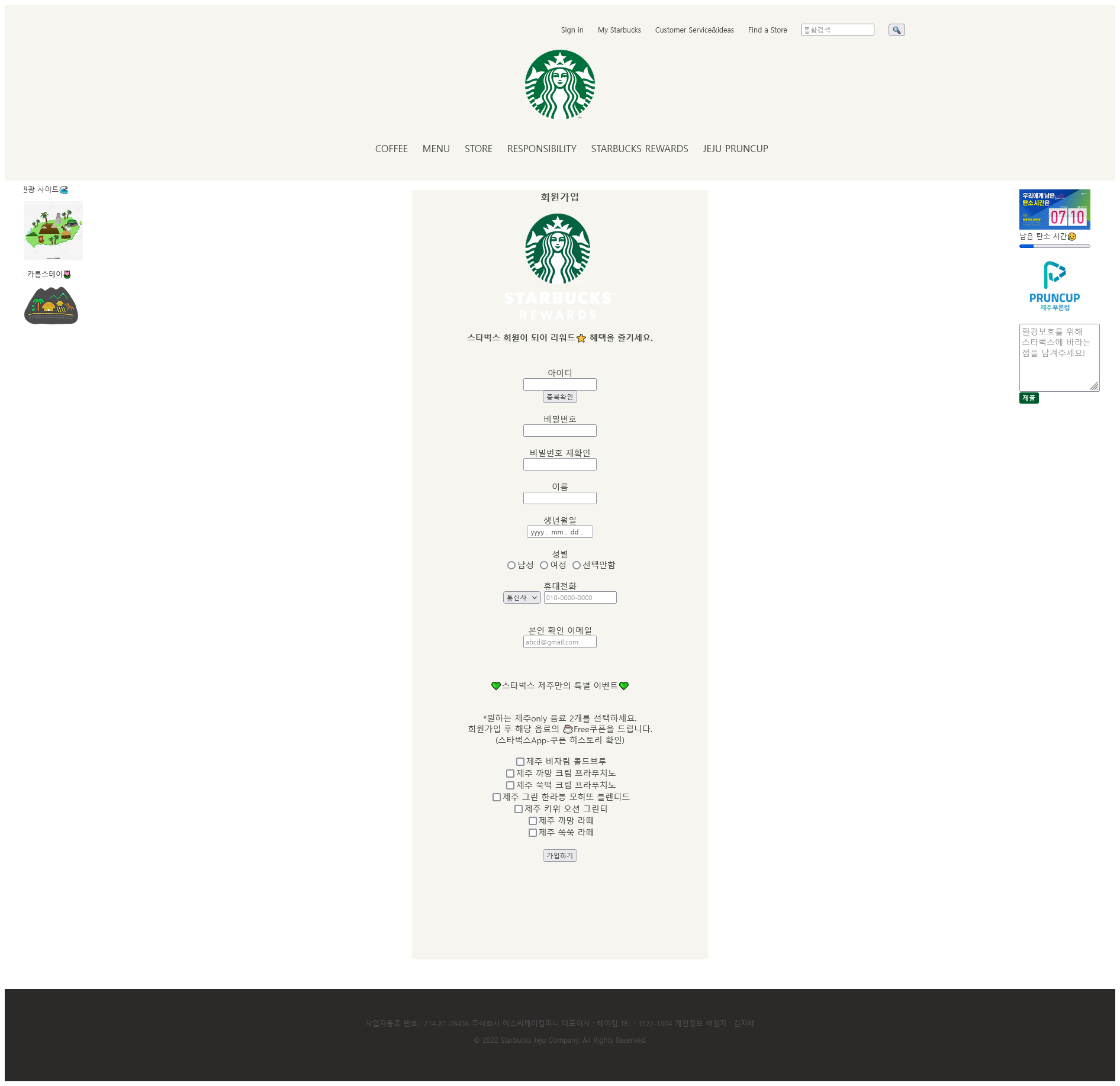Check 제주 쑥떡 크림 프라푸치노
The image size is (1120, 1086).
[510, 785]
